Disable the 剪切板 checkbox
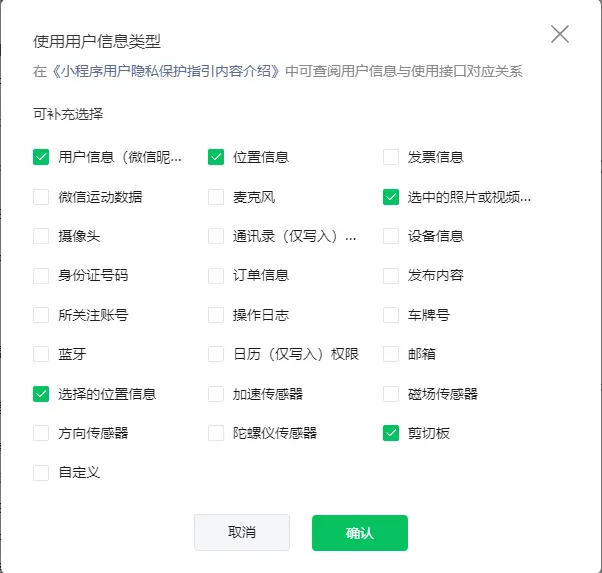Viewport: 602px width, 573px height. [391, 433]
